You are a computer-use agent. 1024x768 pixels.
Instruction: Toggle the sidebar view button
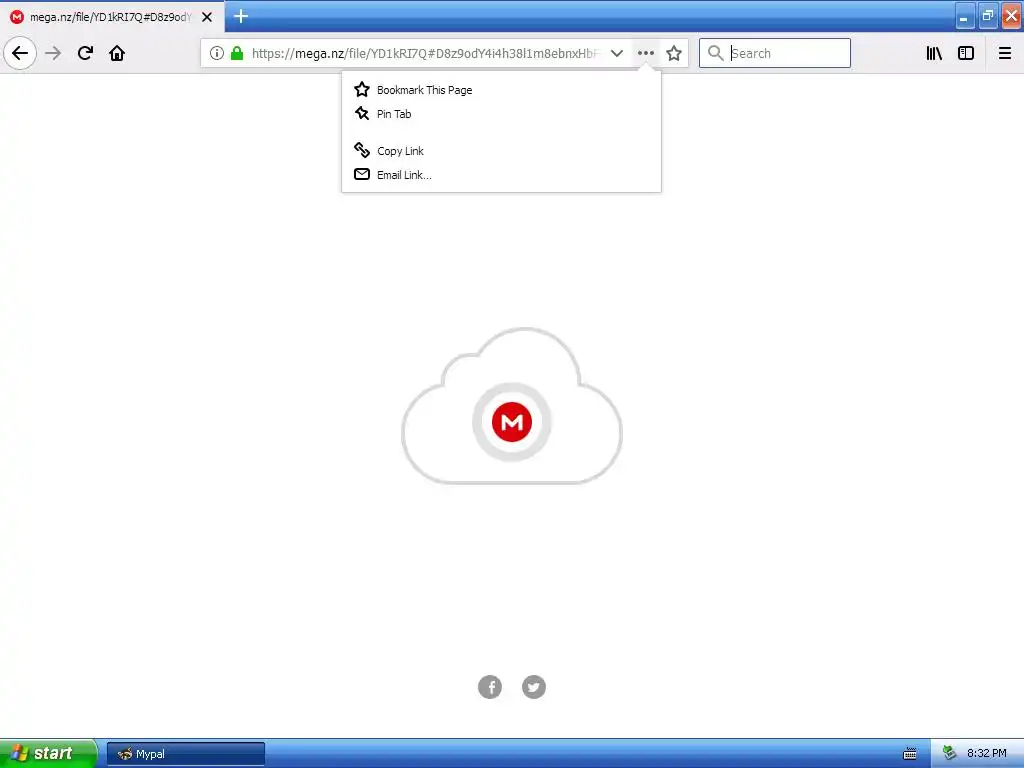click(x=966, y=53)
